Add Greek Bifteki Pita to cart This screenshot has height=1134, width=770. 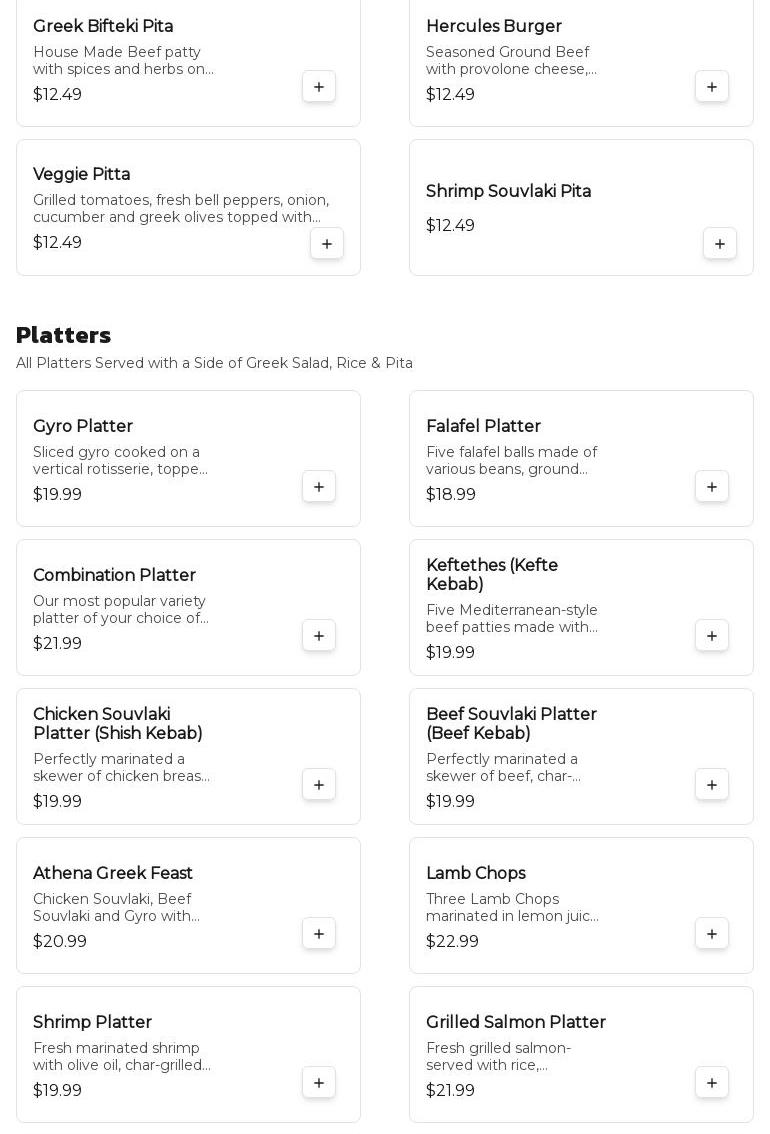click(x=319, y=87)
